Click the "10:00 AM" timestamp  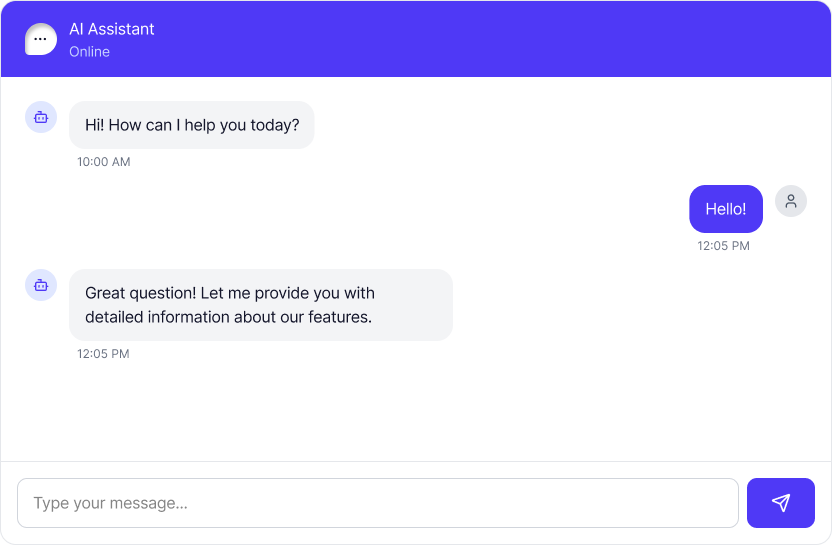coord(104,162)
